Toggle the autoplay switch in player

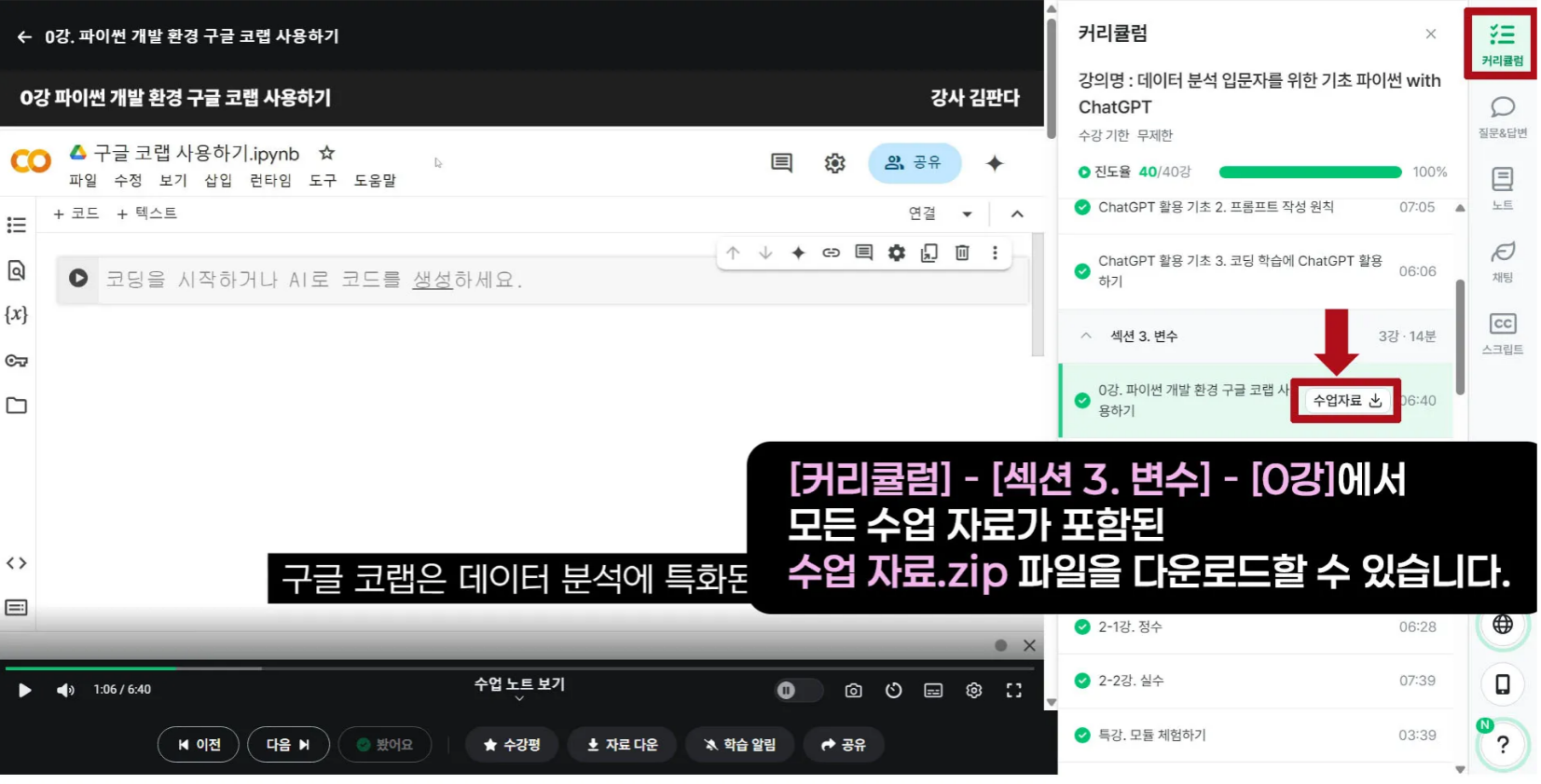[x=799, y=691]
